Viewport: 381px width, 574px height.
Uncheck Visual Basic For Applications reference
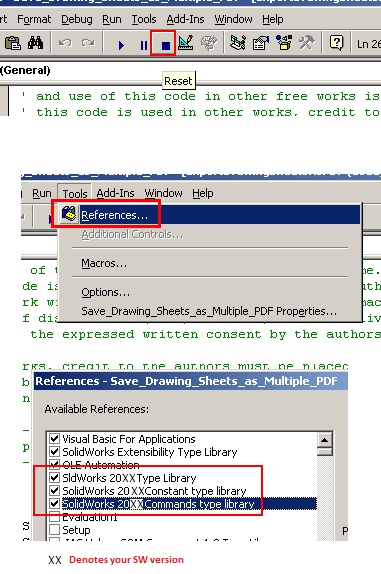click(x=54, y=438)
